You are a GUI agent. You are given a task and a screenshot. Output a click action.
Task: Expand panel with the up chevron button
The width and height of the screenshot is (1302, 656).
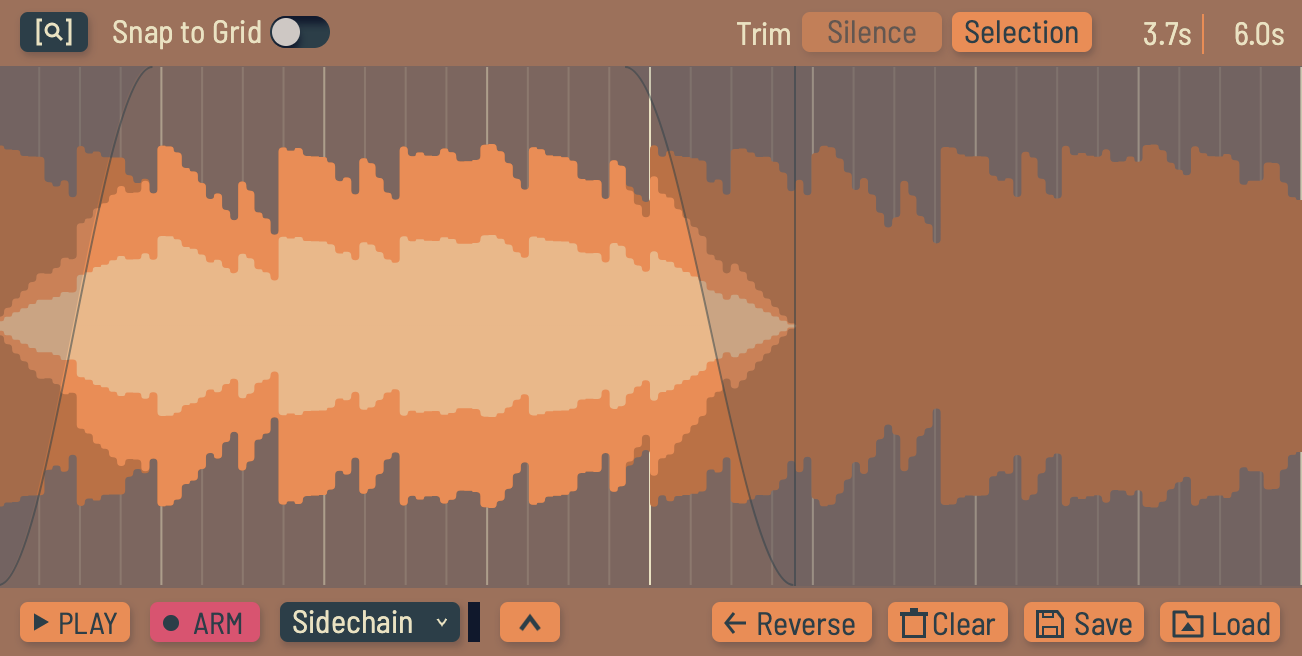pyautogui.click(x=530, y=622)
